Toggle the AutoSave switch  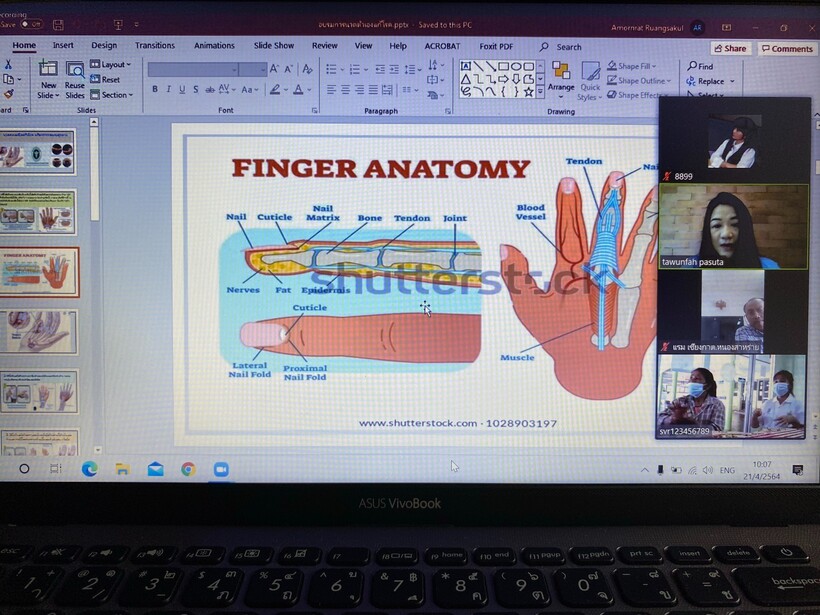pos(30,24)
